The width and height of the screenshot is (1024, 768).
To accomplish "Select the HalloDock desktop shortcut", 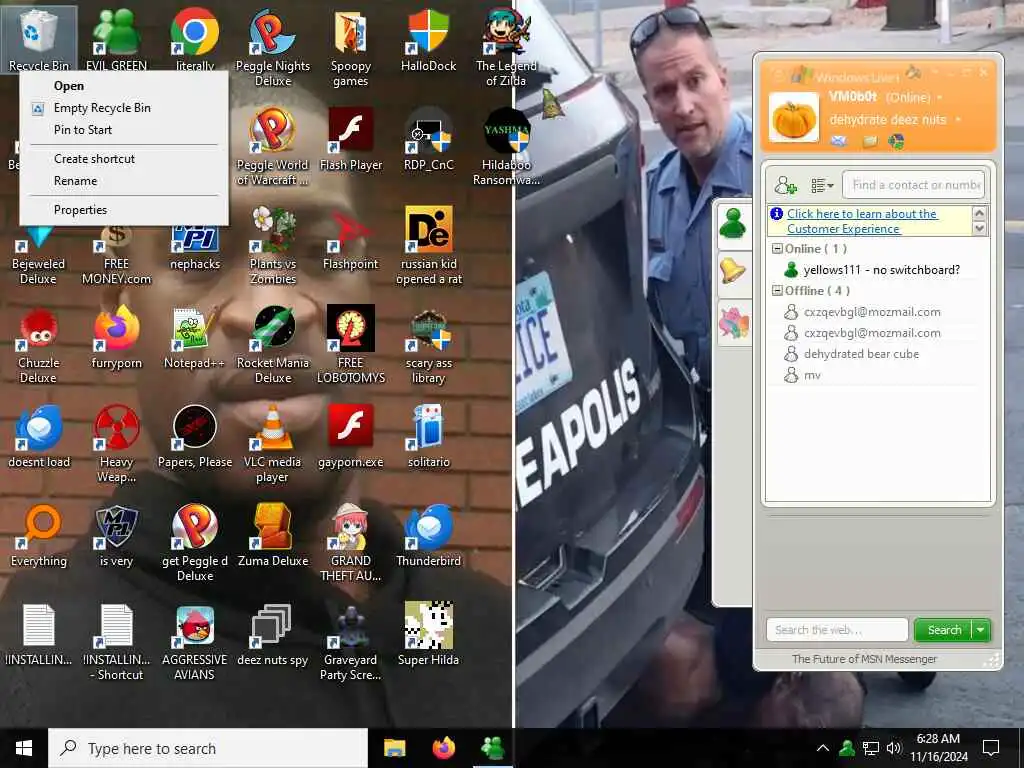I will coord(428,40).
